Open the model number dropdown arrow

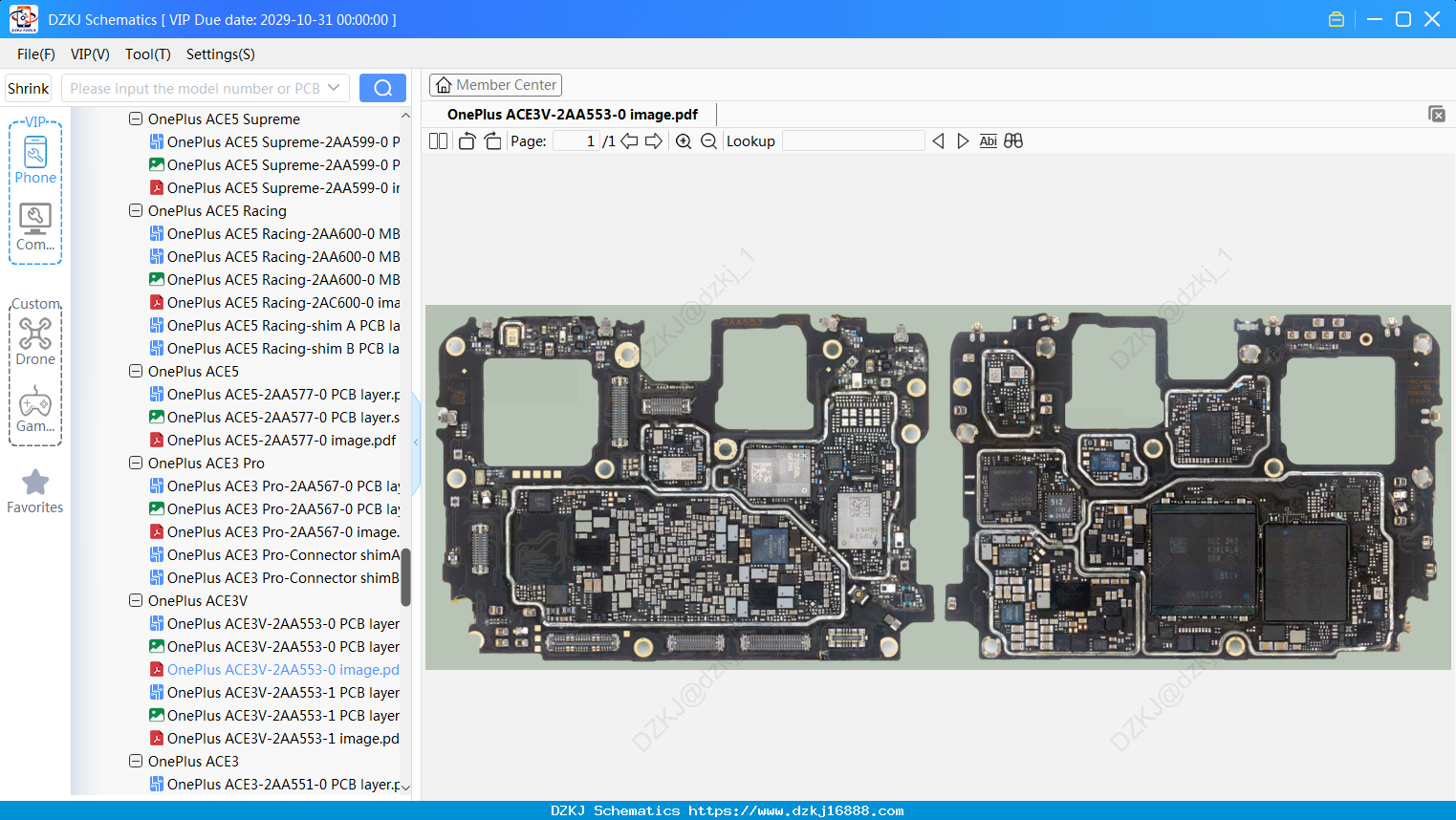click(334, 88)
